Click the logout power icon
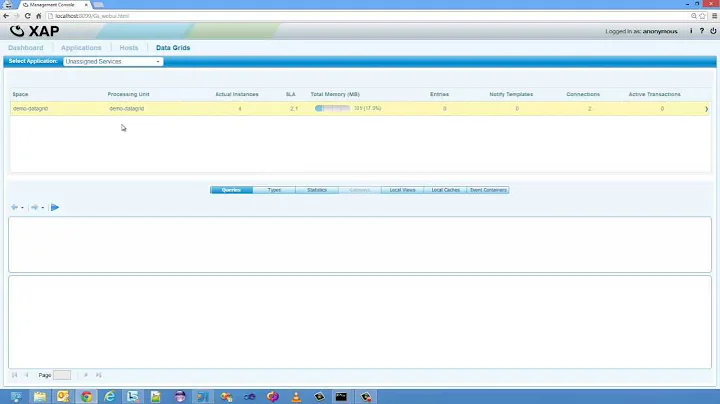Screen dimensions: 720x404 (713, 31)
